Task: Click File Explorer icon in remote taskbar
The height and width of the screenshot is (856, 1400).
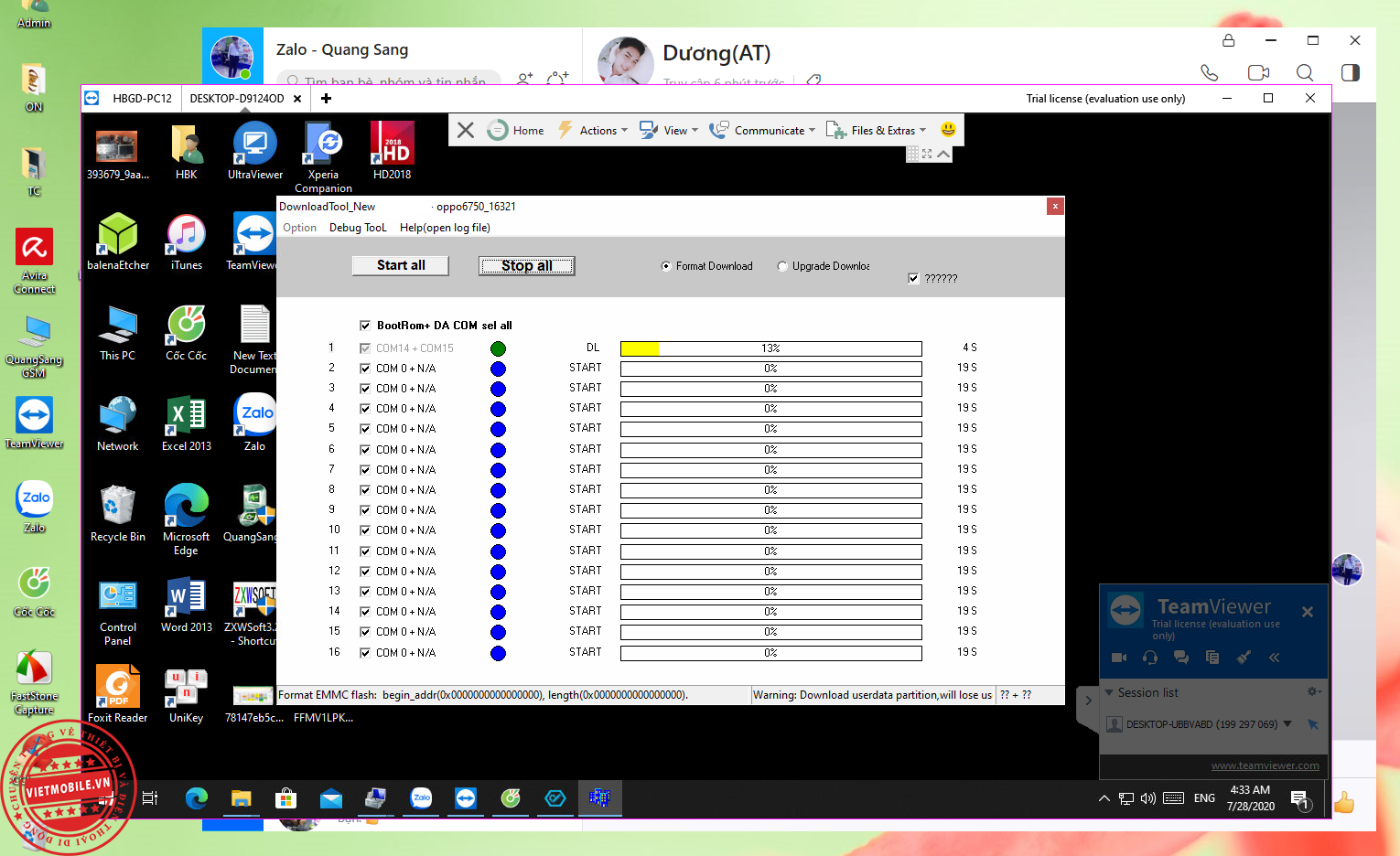Action: click(x=241, y=798)
